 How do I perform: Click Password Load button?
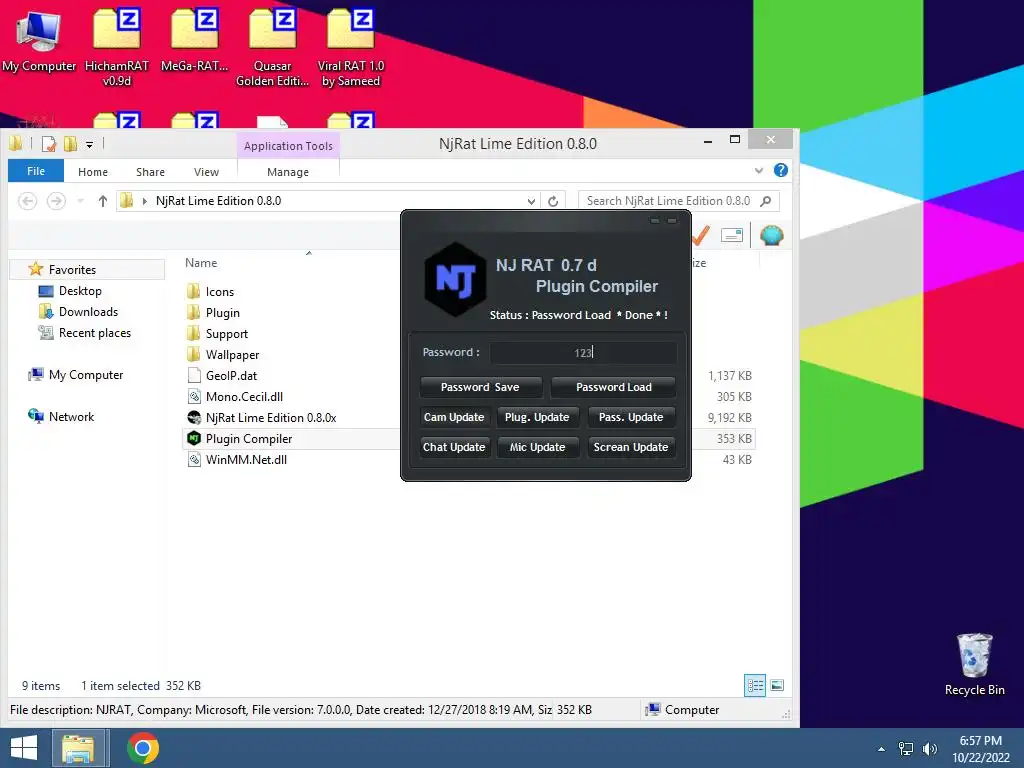coord(613,387)
